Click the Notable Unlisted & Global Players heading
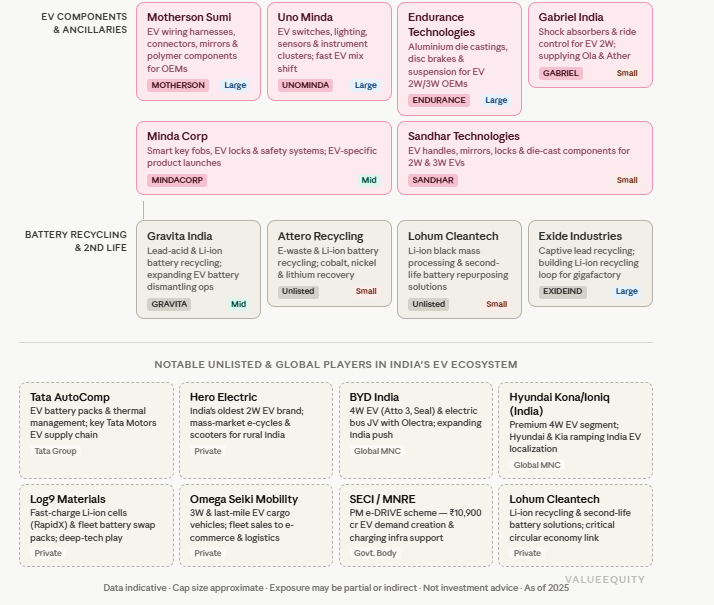This screenshot has height=605, width=714. [x=336, y=365]
